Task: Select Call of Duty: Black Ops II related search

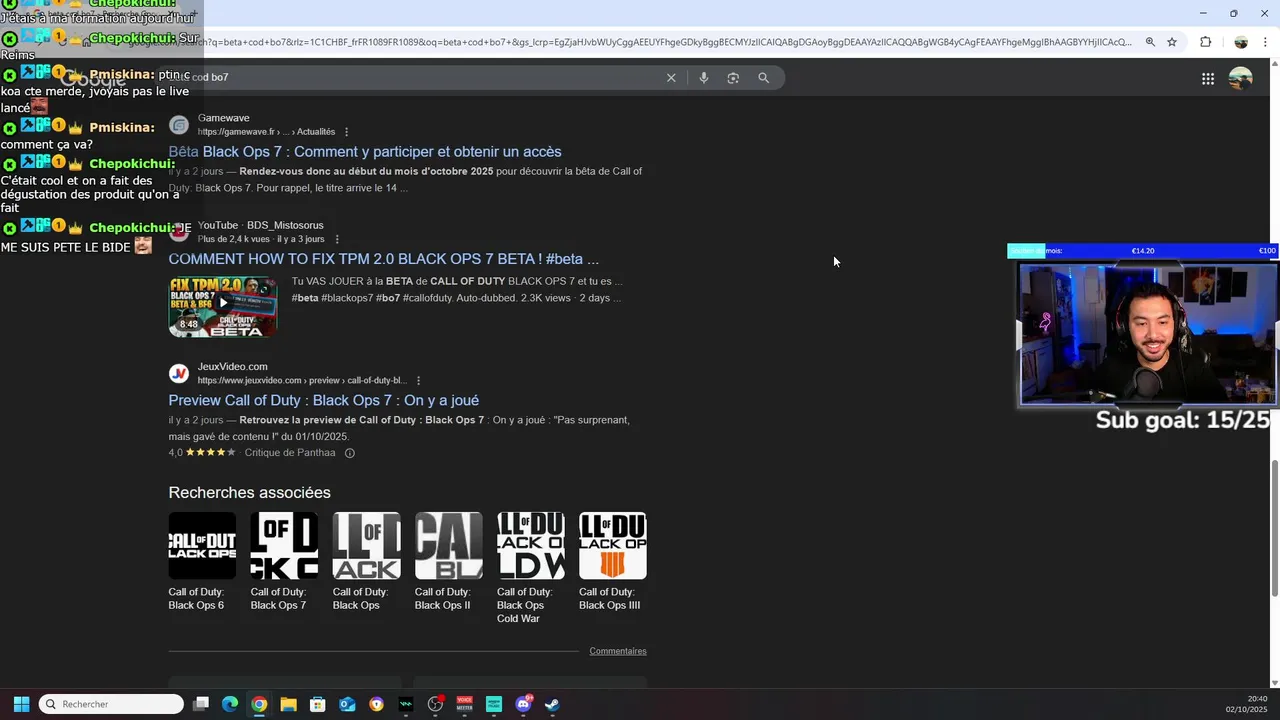Action: [448, 562]
